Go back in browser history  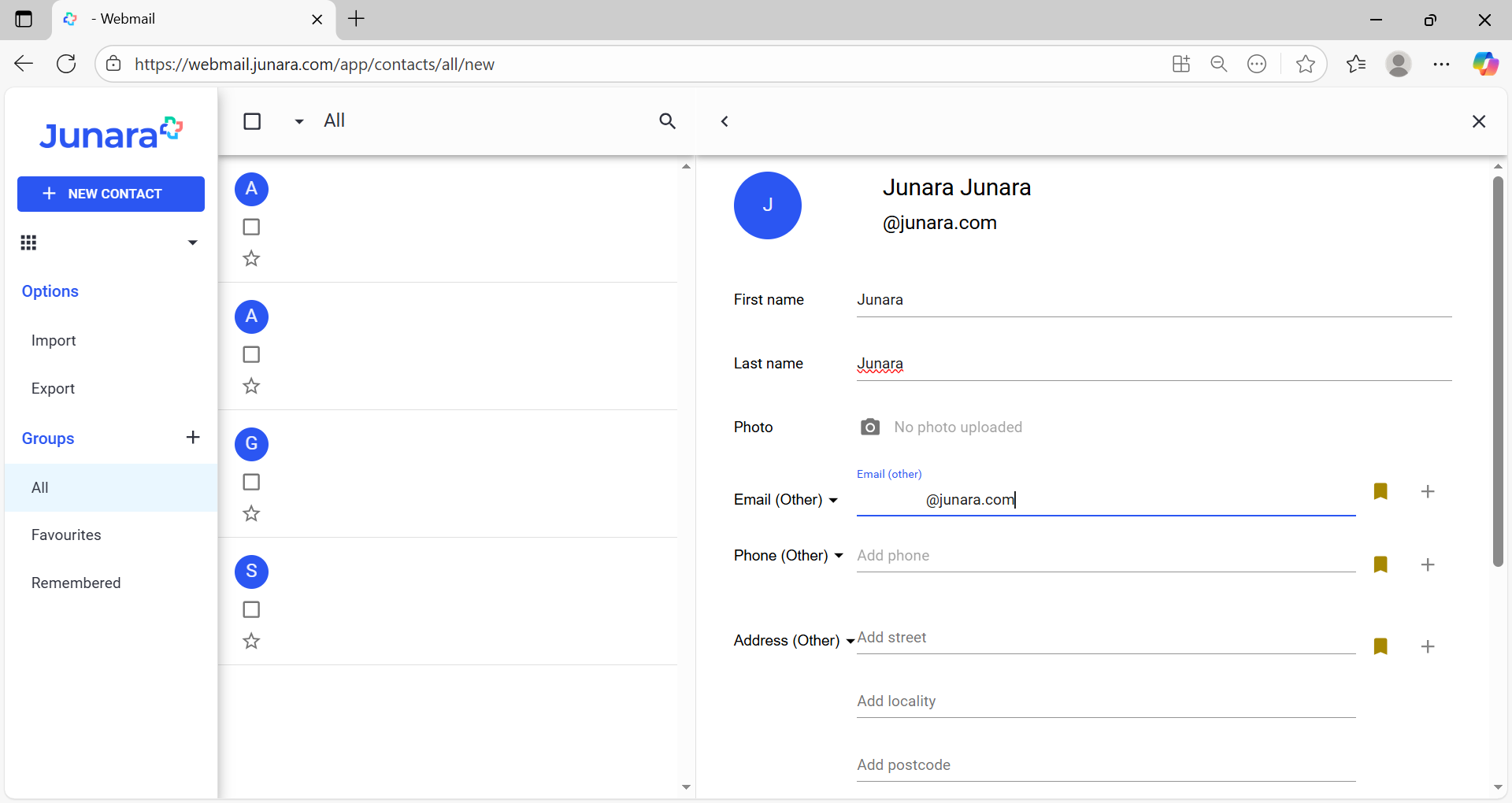pos(24,64)
